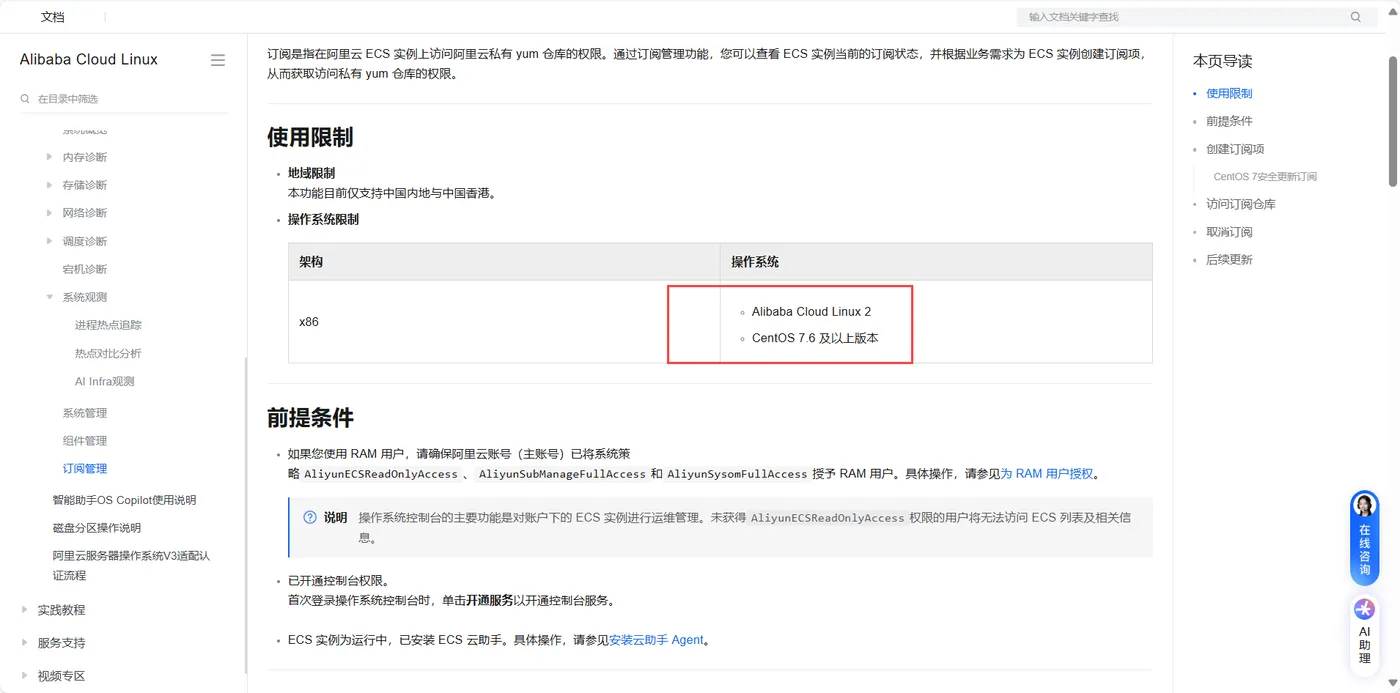Click the page vertical scrollbar thumb

(1393, 120)
